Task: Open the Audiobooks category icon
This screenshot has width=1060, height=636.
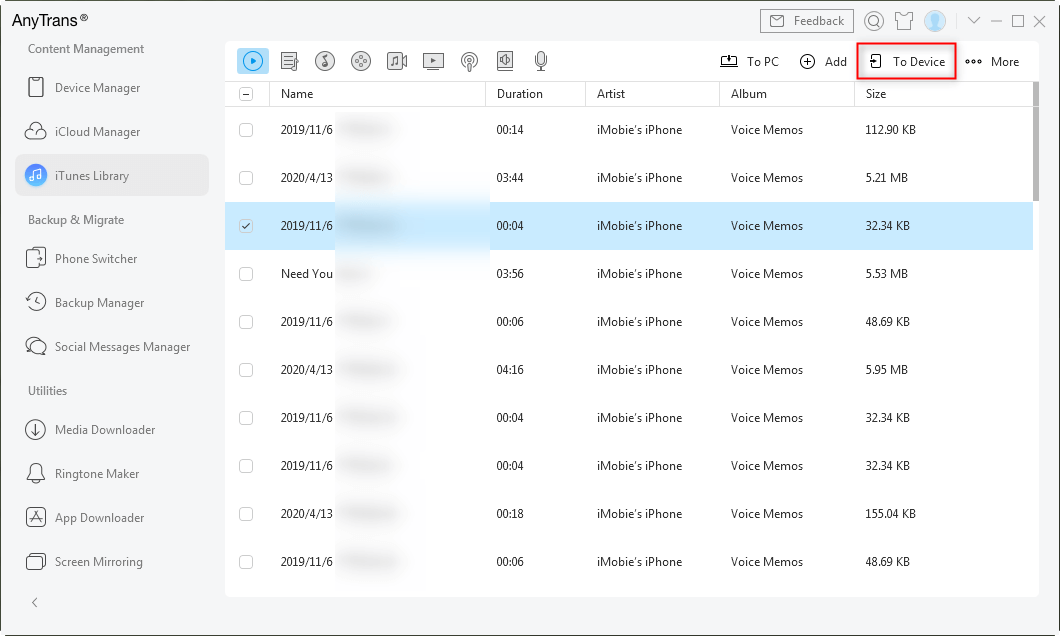Action: coord(505,61)
